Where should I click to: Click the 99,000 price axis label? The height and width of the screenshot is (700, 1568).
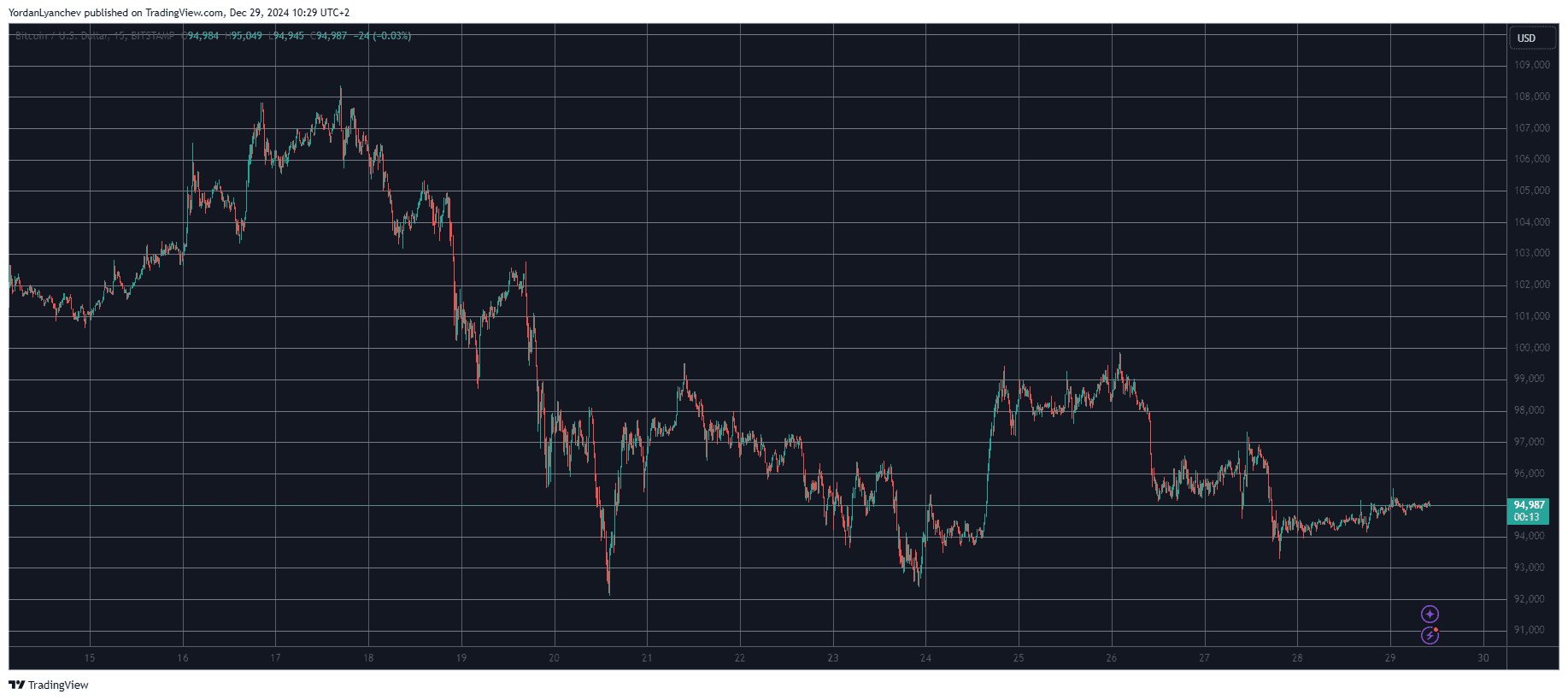click(x=1530, y=379)
